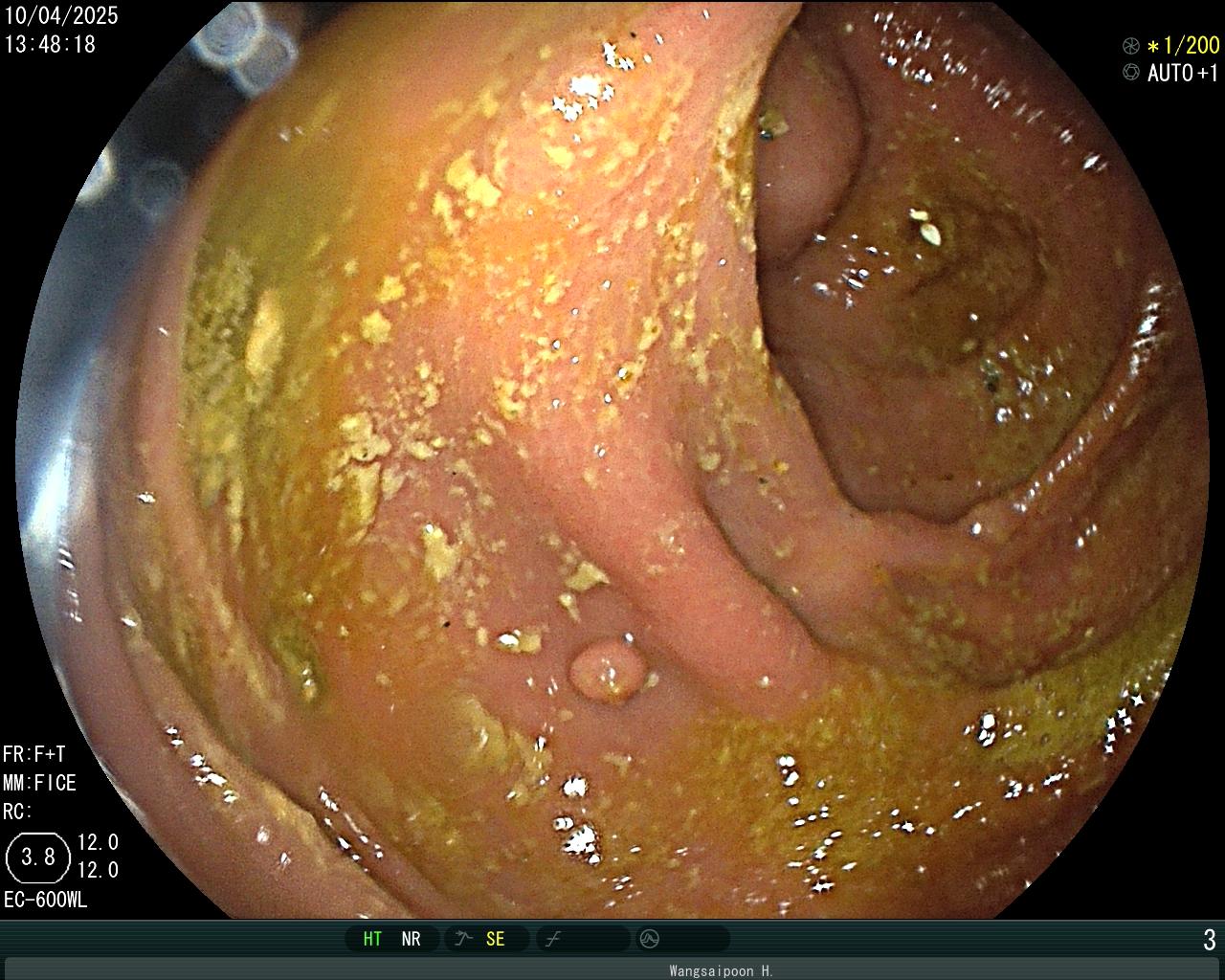
Task: Click the RC: label
Action: (17, 812)
